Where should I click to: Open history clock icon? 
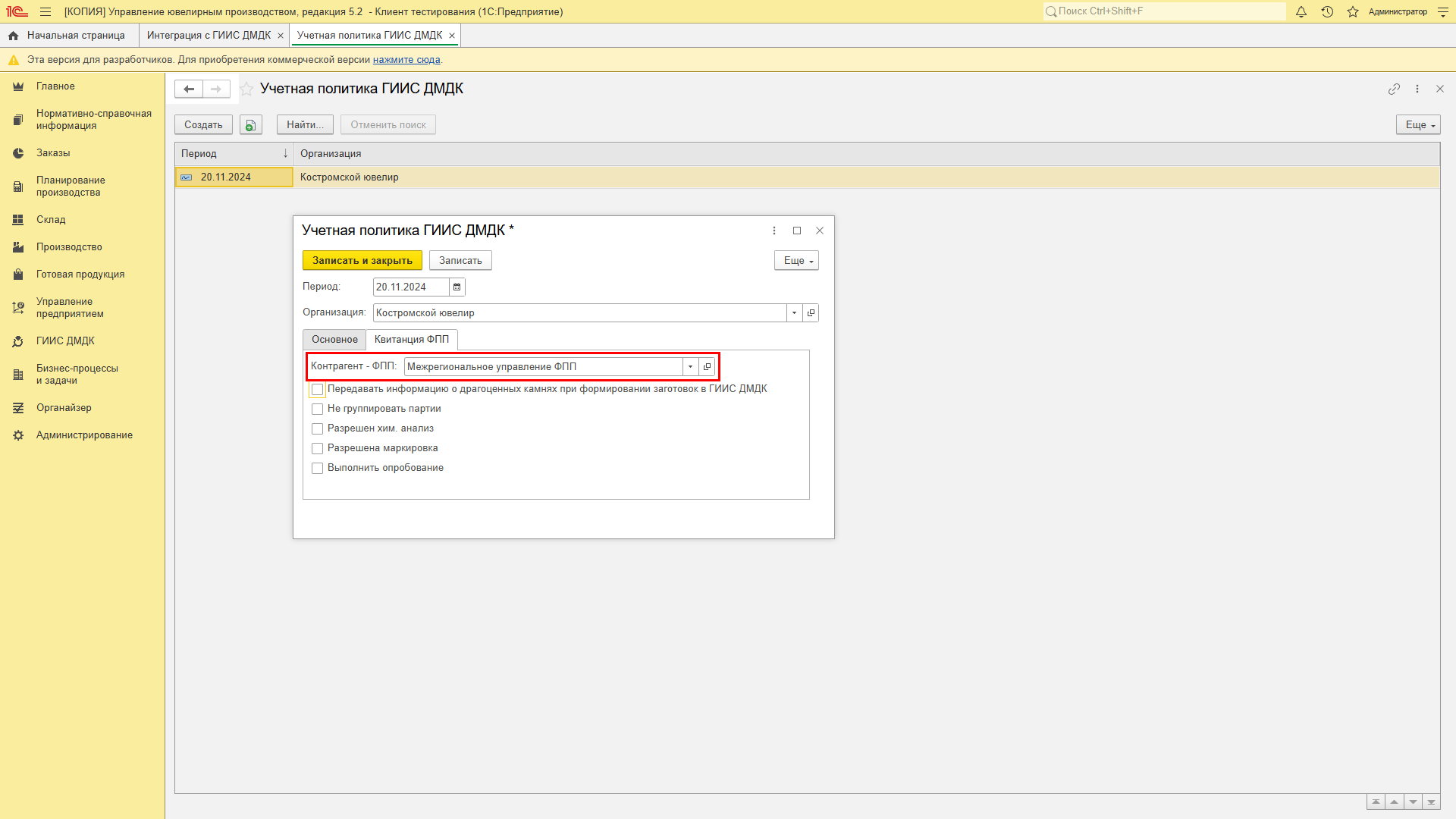1327,11
